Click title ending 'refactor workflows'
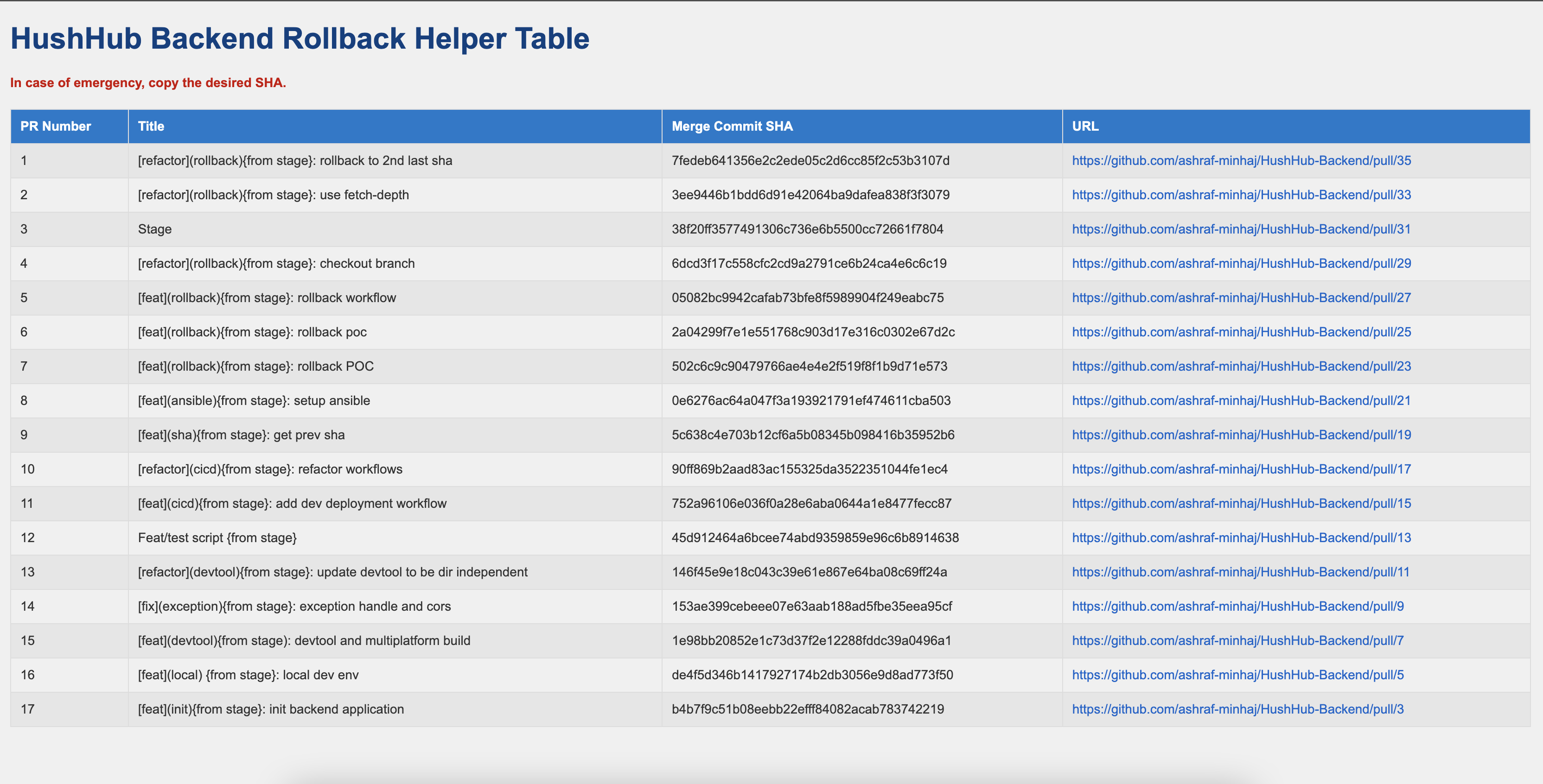1543x784 pixels. 270,469
